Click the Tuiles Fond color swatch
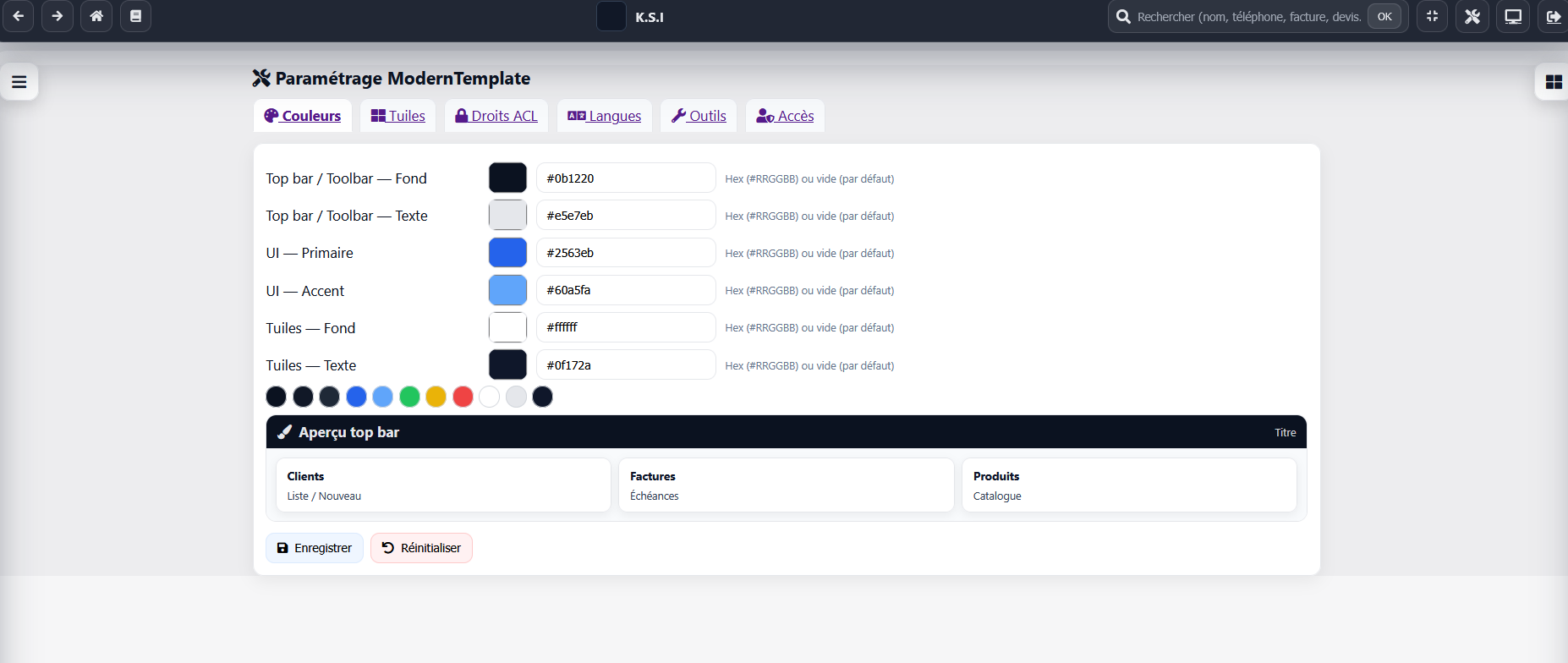 tap(507, 327)
